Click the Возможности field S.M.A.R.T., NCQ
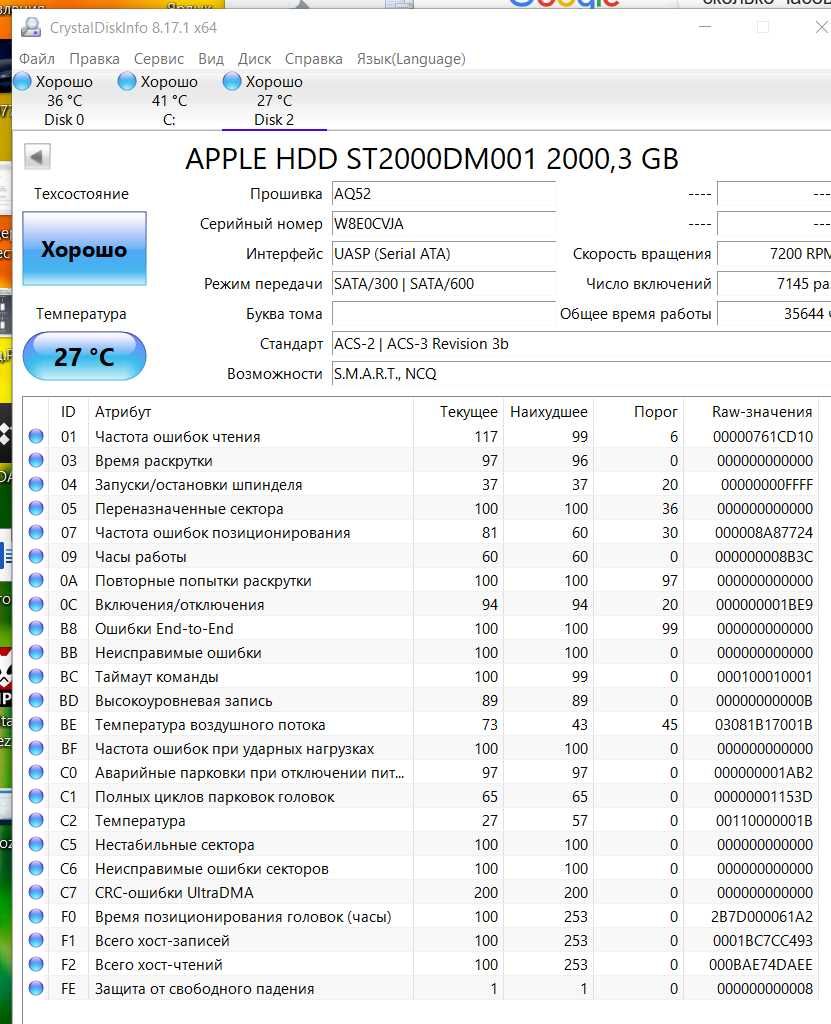 [581, 374]
